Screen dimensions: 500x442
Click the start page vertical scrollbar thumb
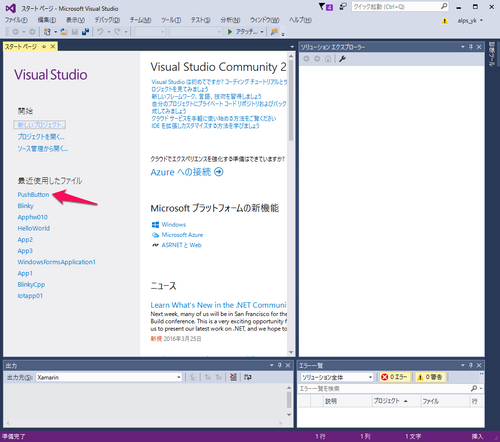click(x=291, y=101)
